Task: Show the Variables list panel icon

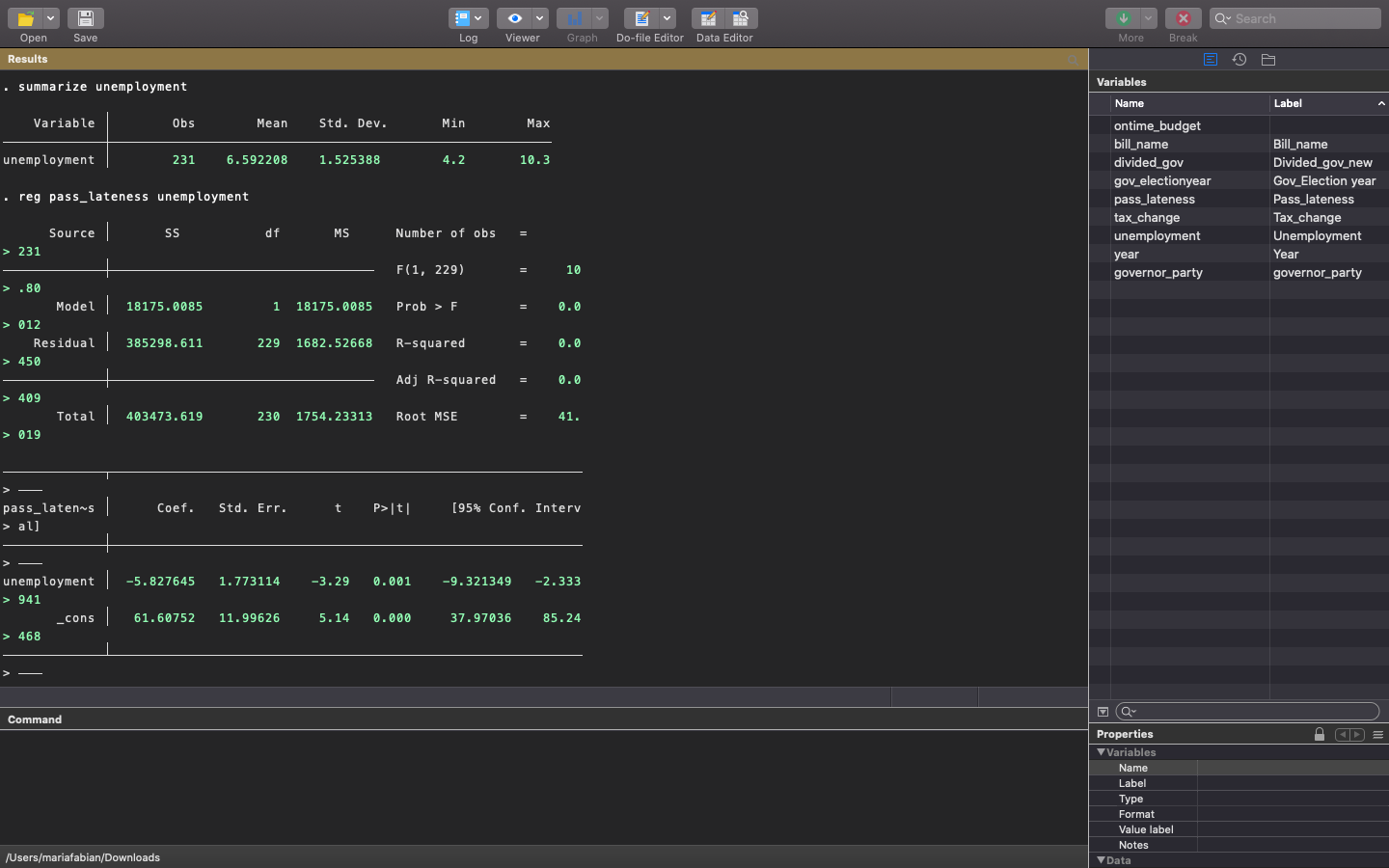Action: [1211, 60]
